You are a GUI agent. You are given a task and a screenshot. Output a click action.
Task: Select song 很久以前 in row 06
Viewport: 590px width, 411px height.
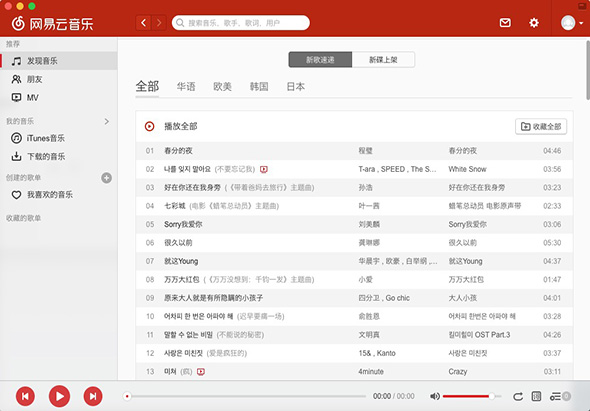pyautogui.click(x=178, y=243)
